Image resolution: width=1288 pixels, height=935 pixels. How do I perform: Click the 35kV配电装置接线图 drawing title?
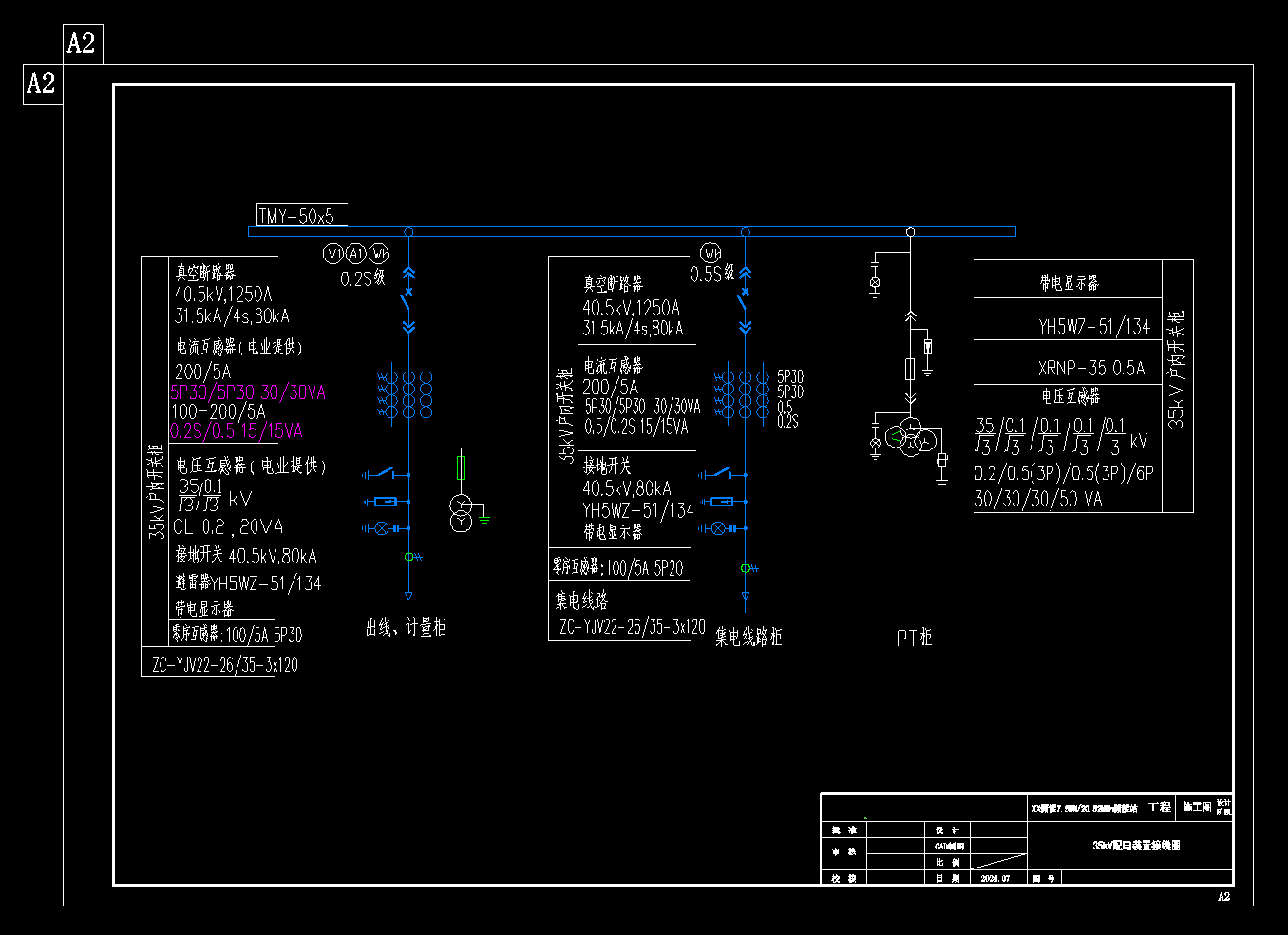pos(1136,845)
